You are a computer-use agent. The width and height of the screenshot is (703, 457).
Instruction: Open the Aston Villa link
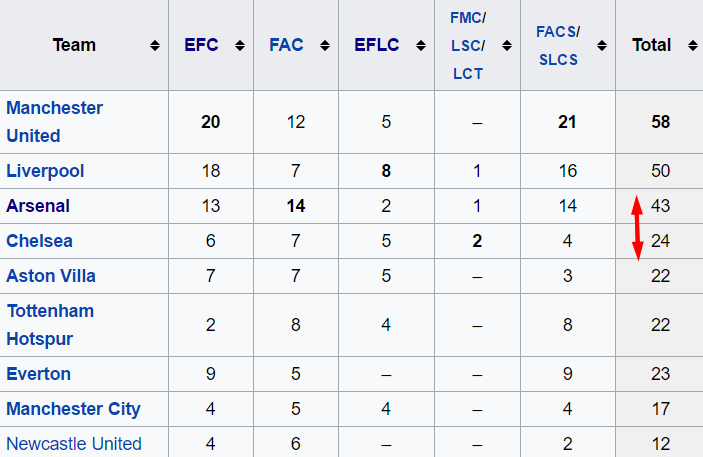(51, 276)
